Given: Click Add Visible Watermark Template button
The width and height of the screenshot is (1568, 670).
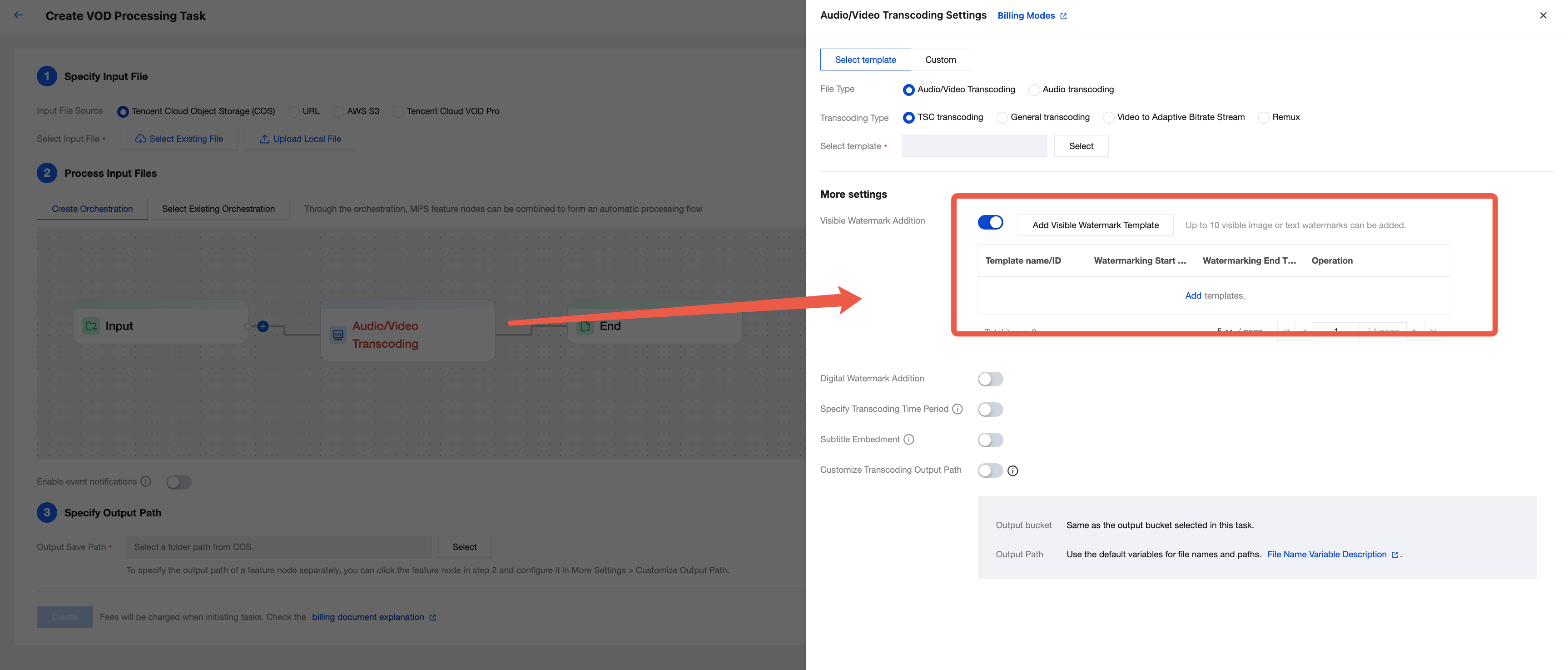Looking at the screenshot, I should click(x=1095, y=225).
